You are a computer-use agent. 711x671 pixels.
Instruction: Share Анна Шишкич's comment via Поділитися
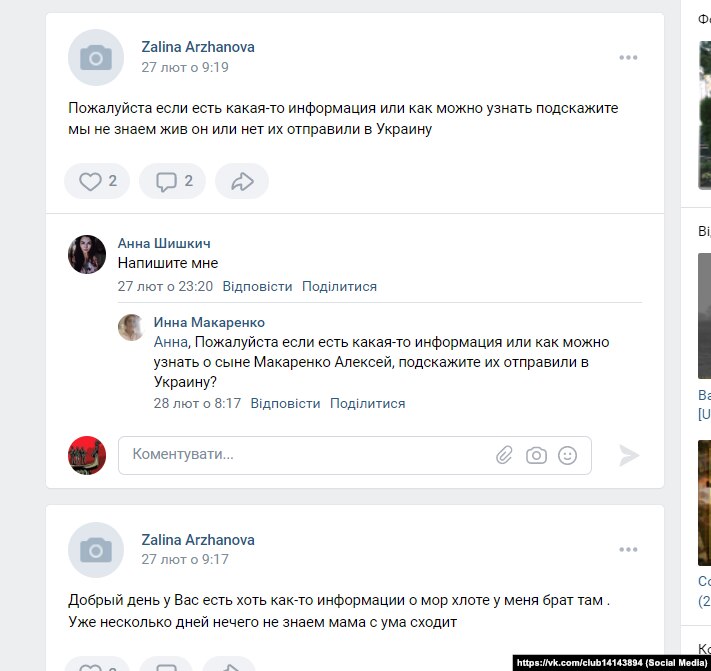339,287
